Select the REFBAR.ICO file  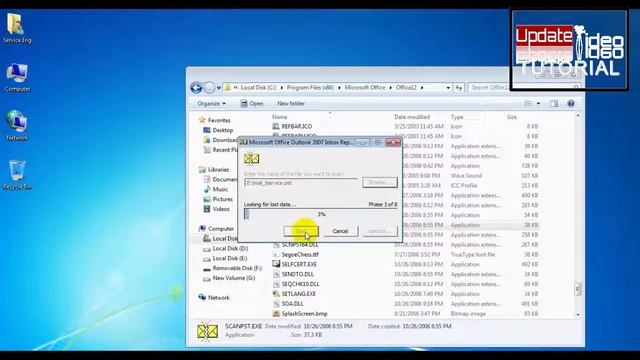tap(296, 127)
